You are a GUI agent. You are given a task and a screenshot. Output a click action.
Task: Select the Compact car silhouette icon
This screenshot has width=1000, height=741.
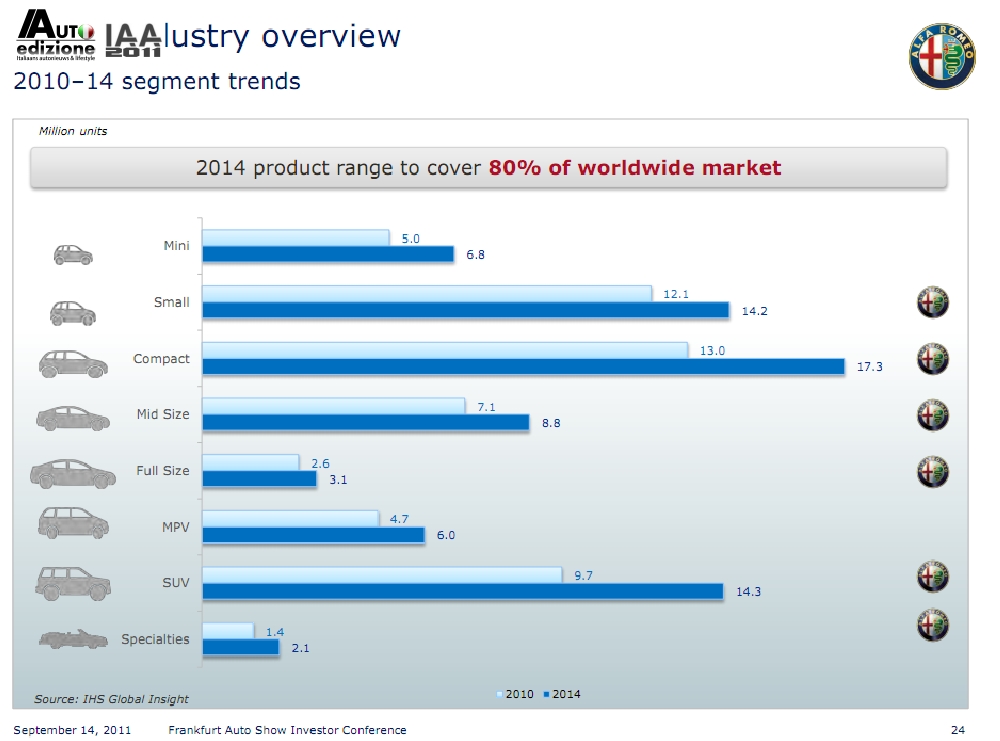72,364
